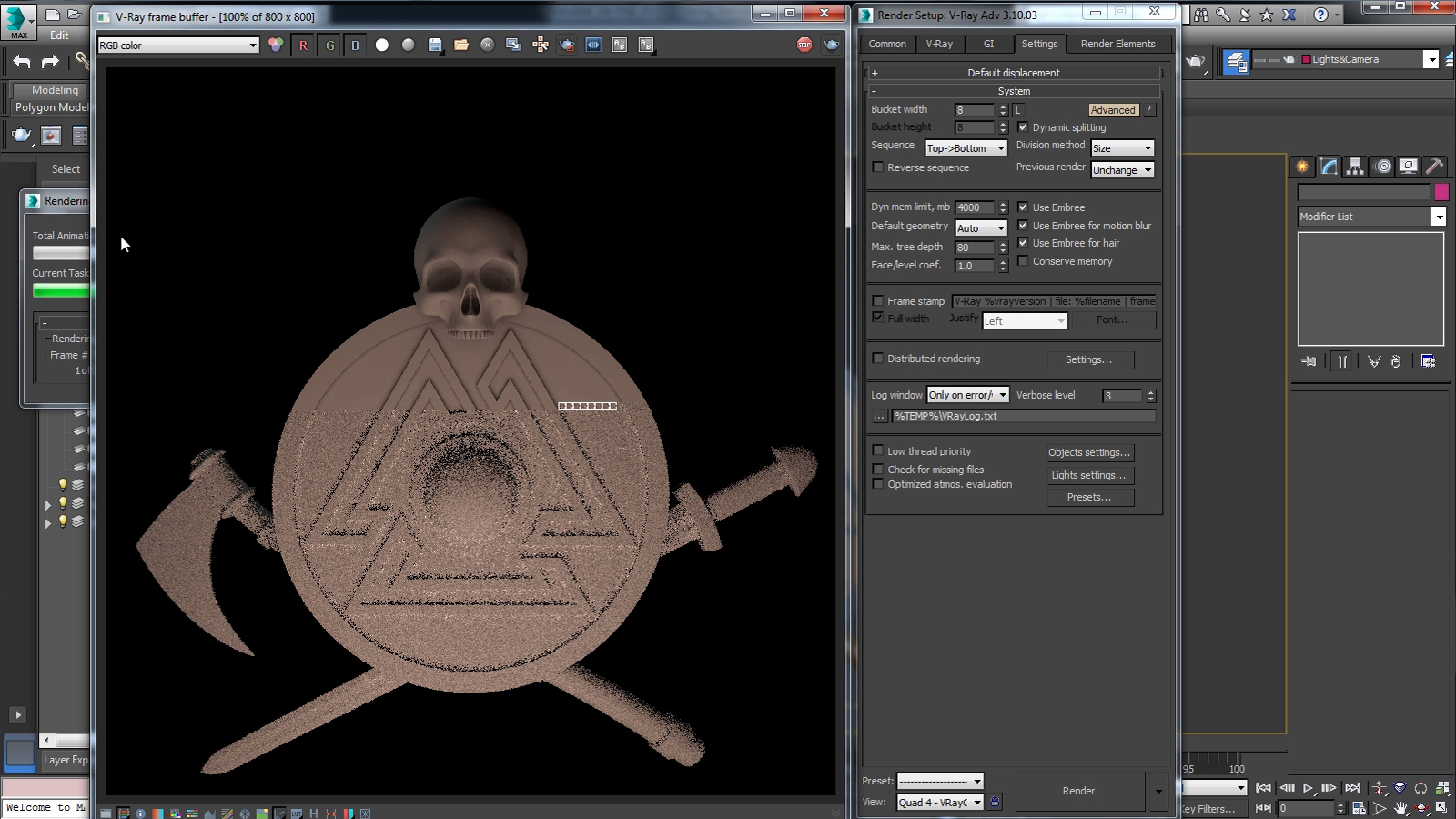This screenshot has height=819, width=1456.
Task: Open the Create panel star icon
Action: click(x=1302, y=167)
